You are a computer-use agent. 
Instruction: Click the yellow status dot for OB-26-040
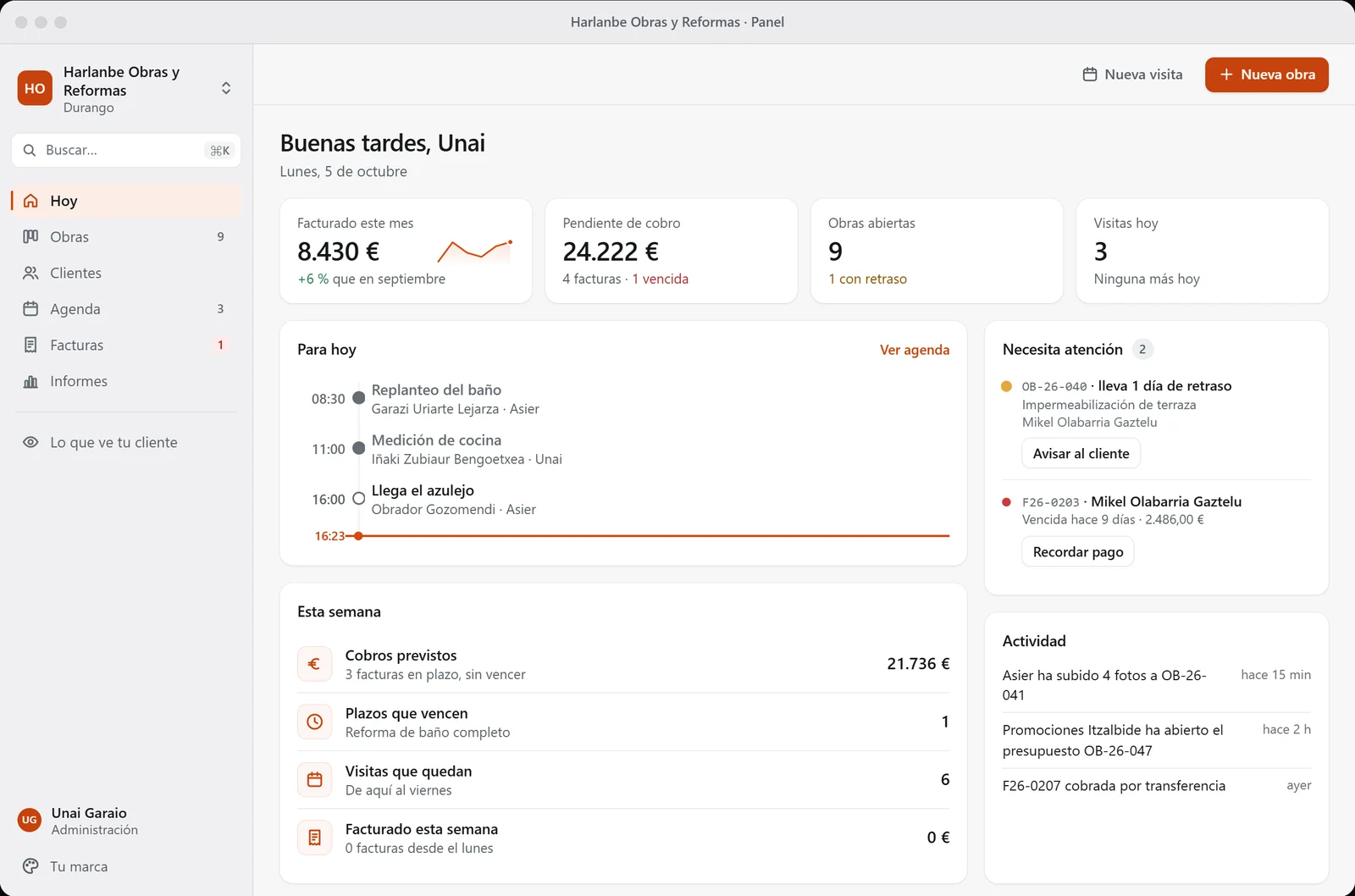pyautogui.click(x=1006, y=386)
